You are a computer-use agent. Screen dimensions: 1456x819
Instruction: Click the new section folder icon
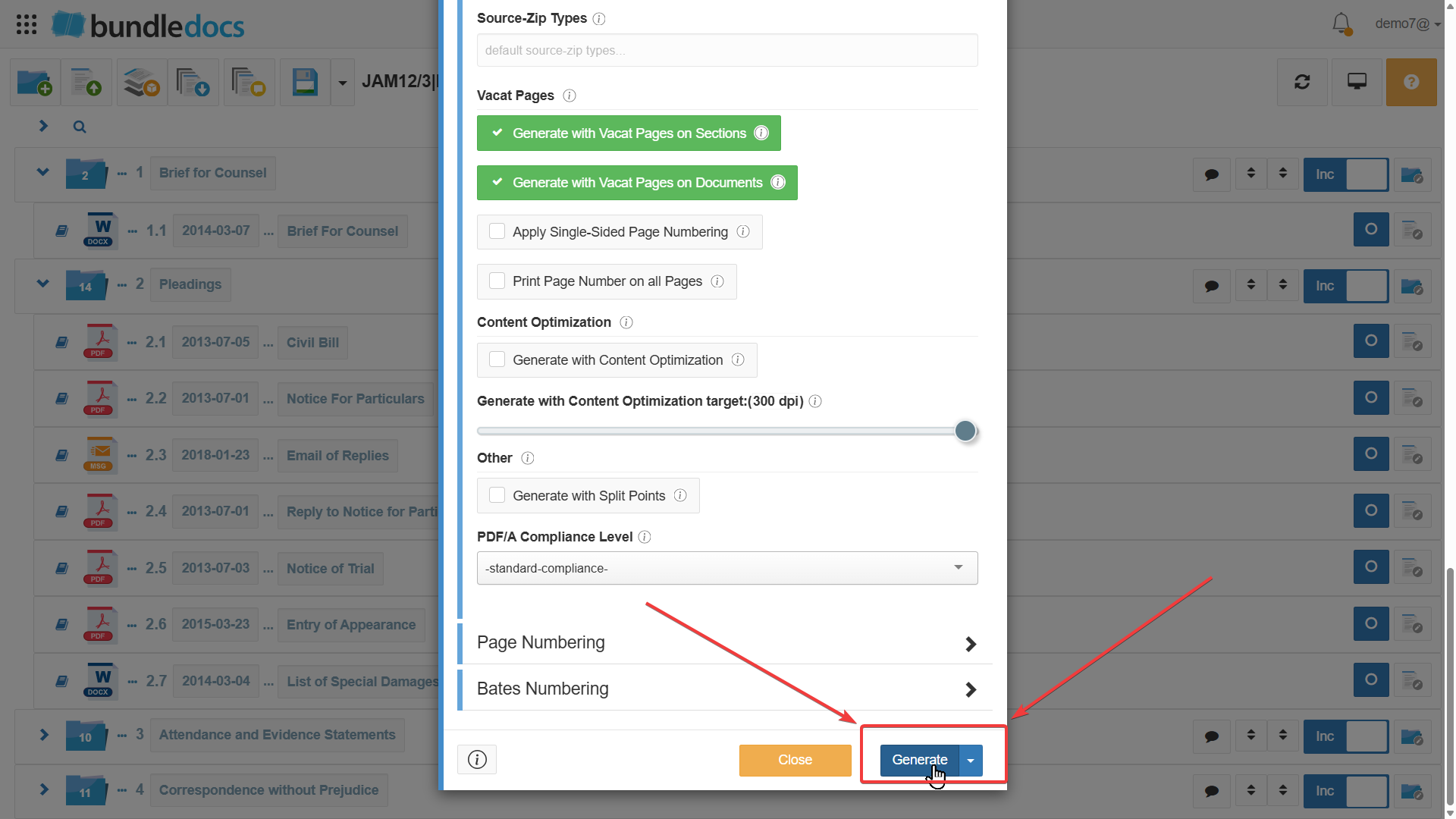tap(34, 82)
